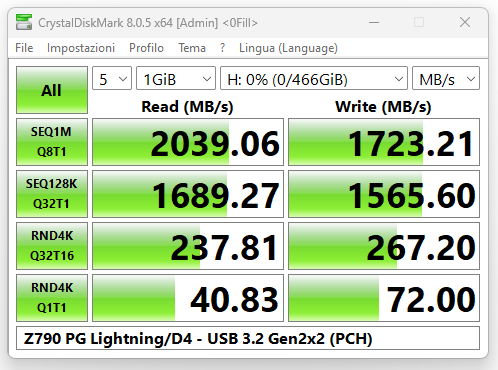Start the SEQ128K Q32T1 test
Screen dimensions: 498x370
52,194
